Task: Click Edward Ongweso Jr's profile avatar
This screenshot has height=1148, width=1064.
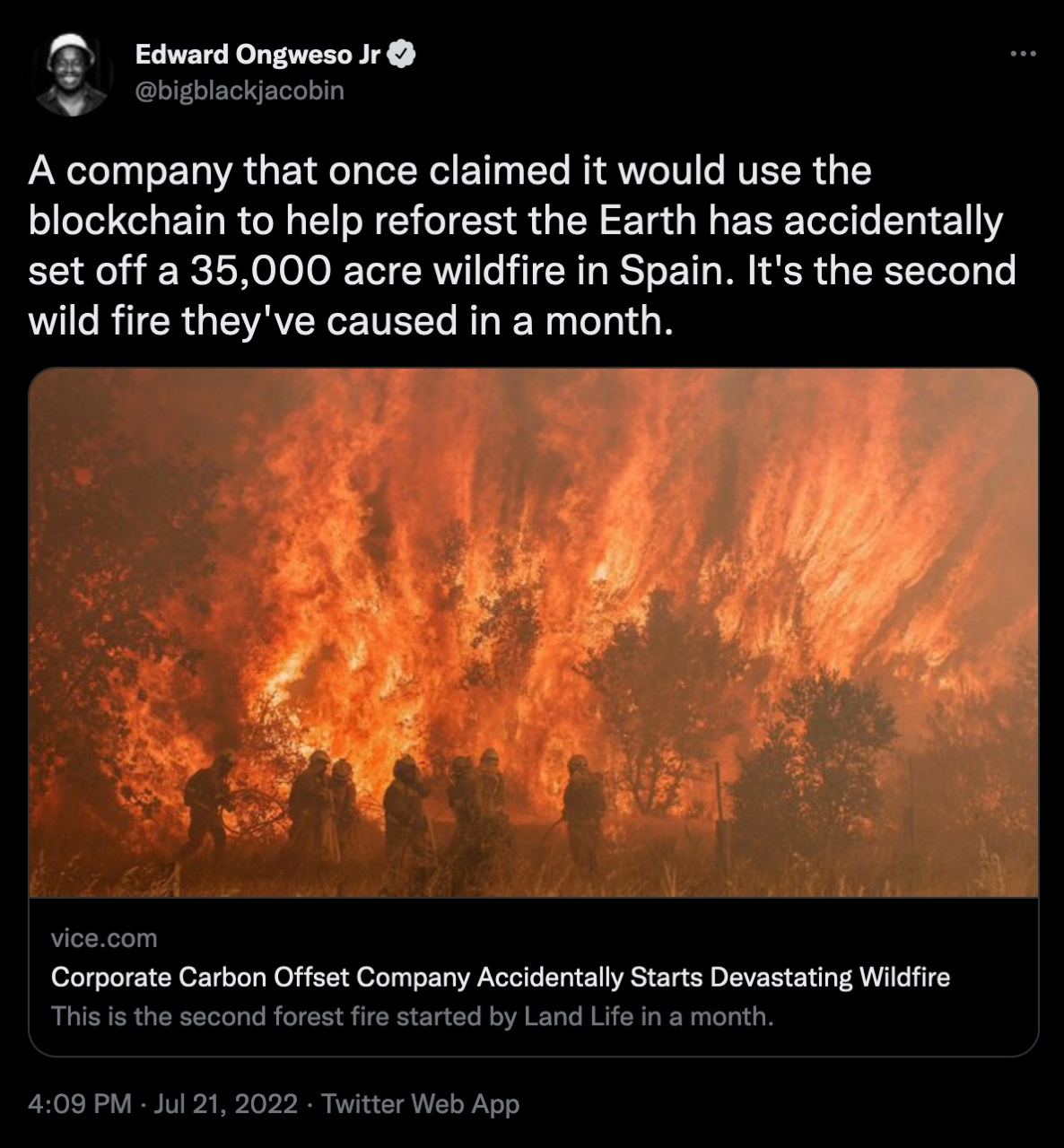Action: click(x=73, y=74)
